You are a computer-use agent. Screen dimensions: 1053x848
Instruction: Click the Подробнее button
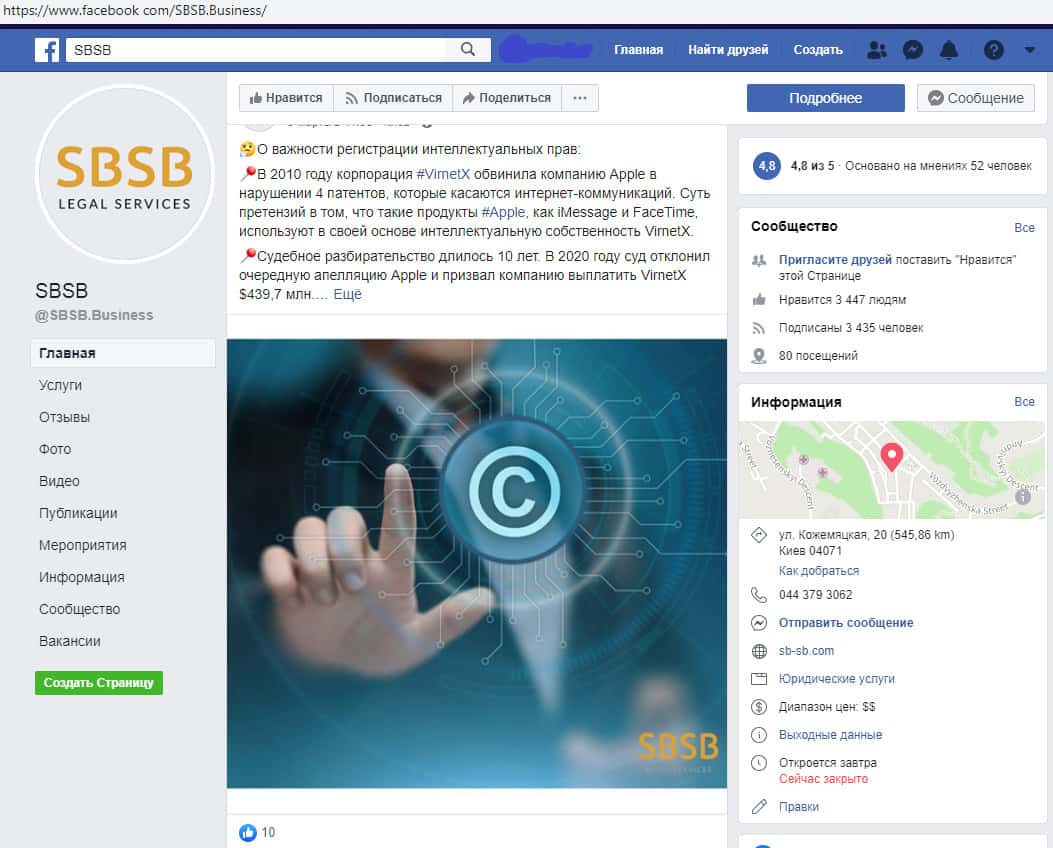pos(825,98)
